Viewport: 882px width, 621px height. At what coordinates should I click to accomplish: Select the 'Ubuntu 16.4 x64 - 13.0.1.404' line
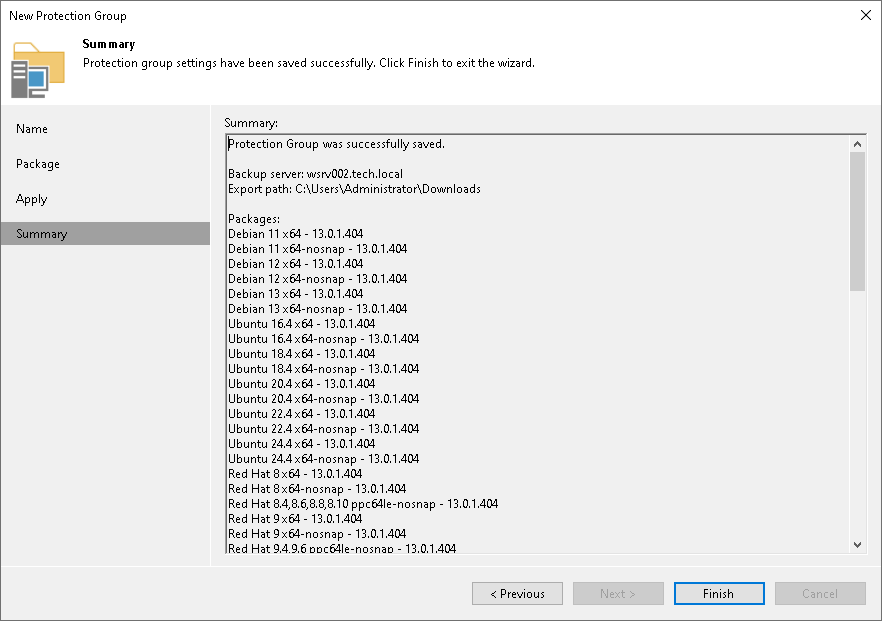point(302,324)
